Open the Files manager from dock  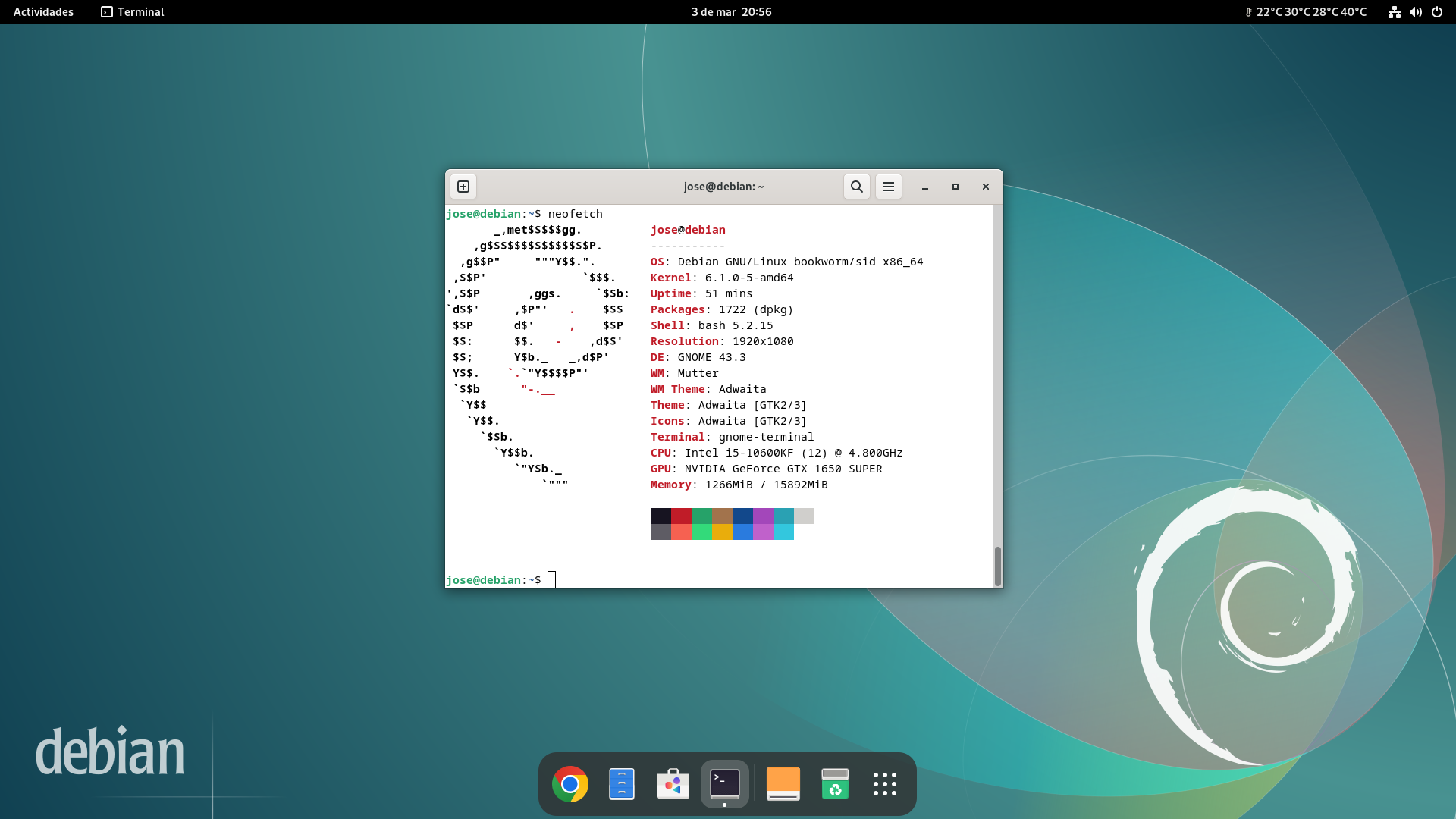pyautogui.click(x=622, y=784)
